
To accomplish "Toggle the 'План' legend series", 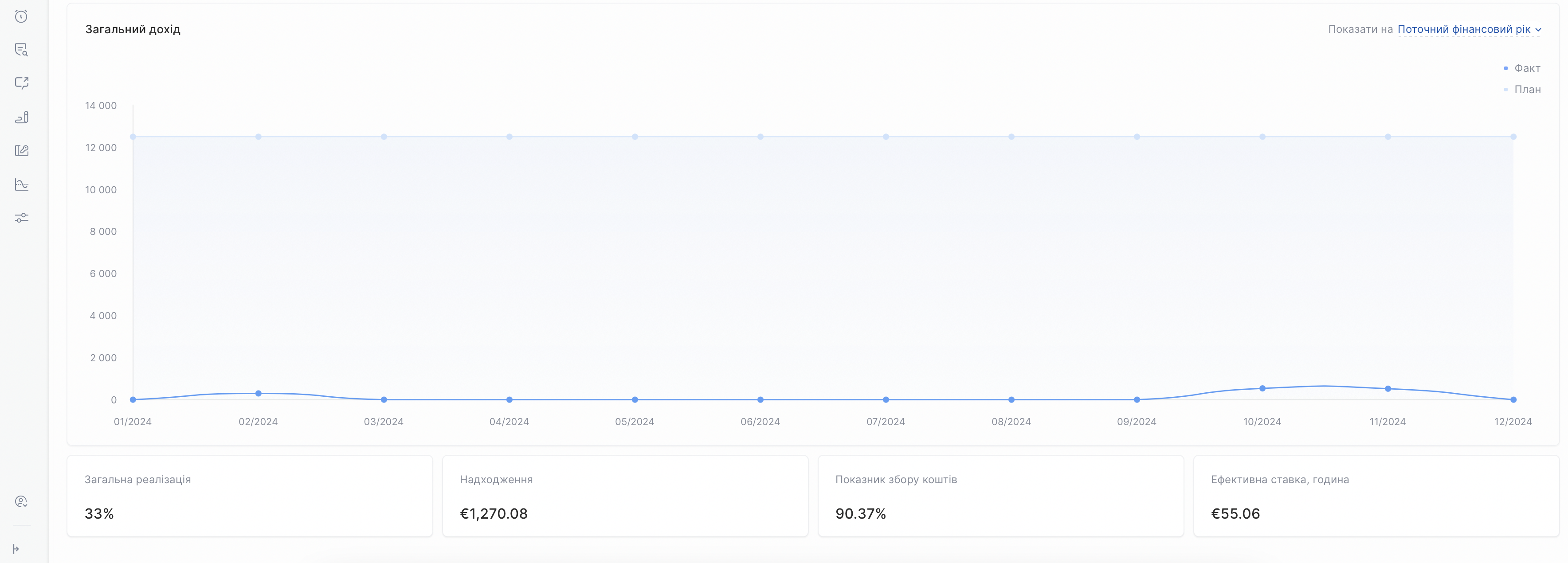I will (1522, 90).
